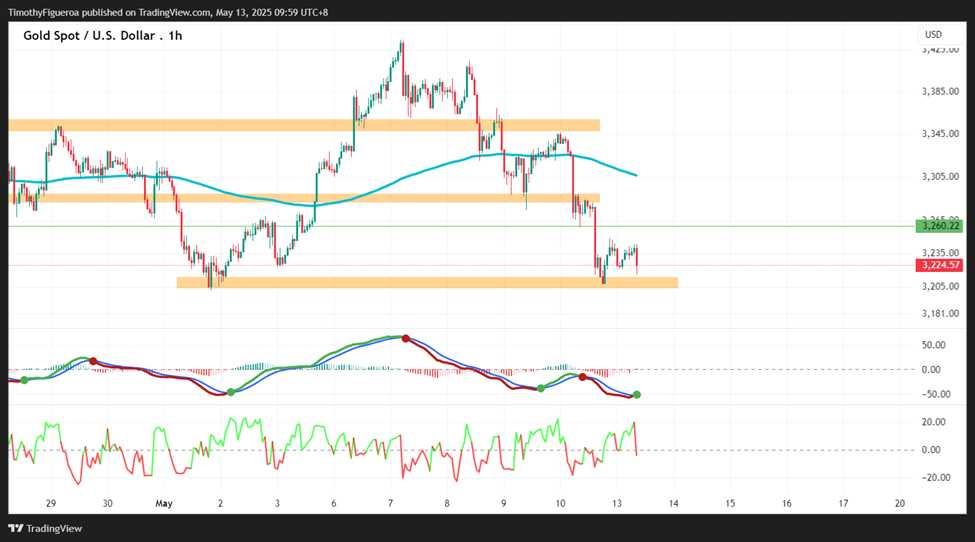Image resolution: width=975 pixels, height=542 pixels.
Task: Click the date label 6 on time axis
Action: click(334, 503)
